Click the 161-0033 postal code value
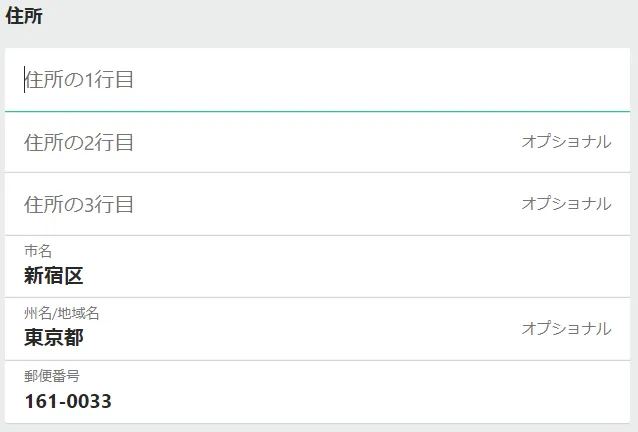 tap(68, 401)
